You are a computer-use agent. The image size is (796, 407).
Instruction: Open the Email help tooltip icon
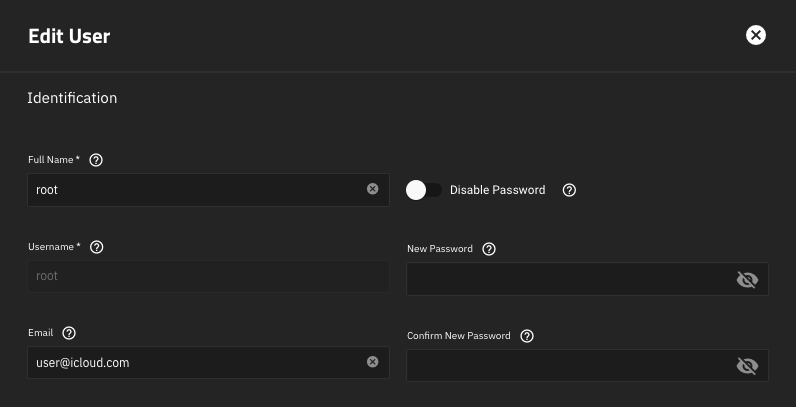click(69, 333)
